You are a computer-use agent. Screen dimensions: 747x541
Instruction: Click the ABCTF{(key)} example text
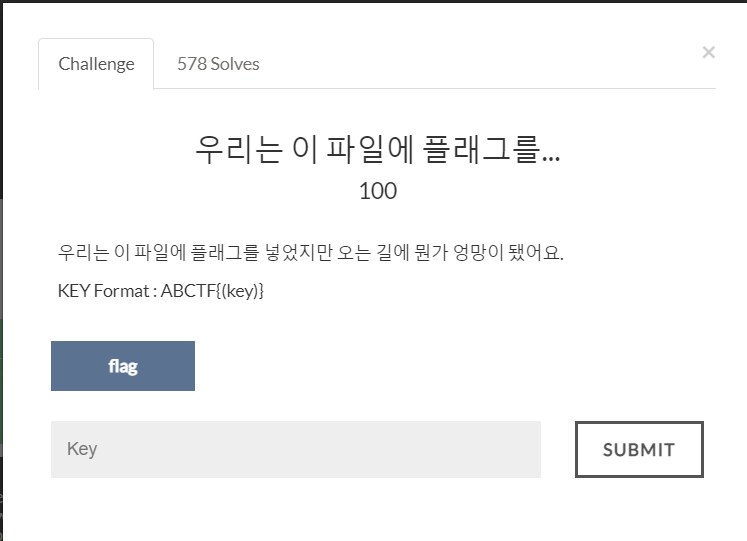pos(212,291)
